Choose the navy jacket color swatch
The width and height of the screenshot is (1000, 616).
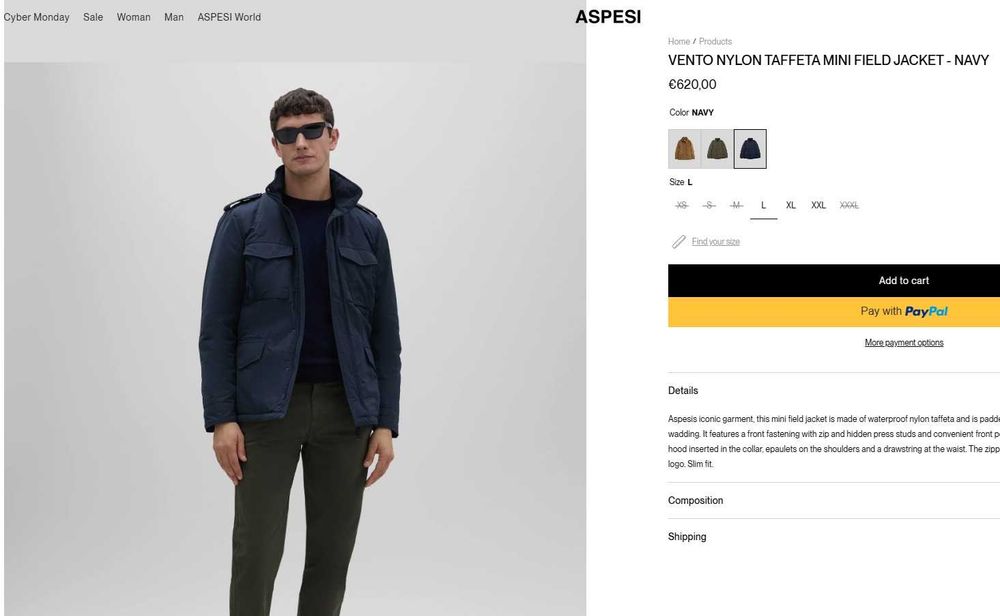tap(750, 149)
